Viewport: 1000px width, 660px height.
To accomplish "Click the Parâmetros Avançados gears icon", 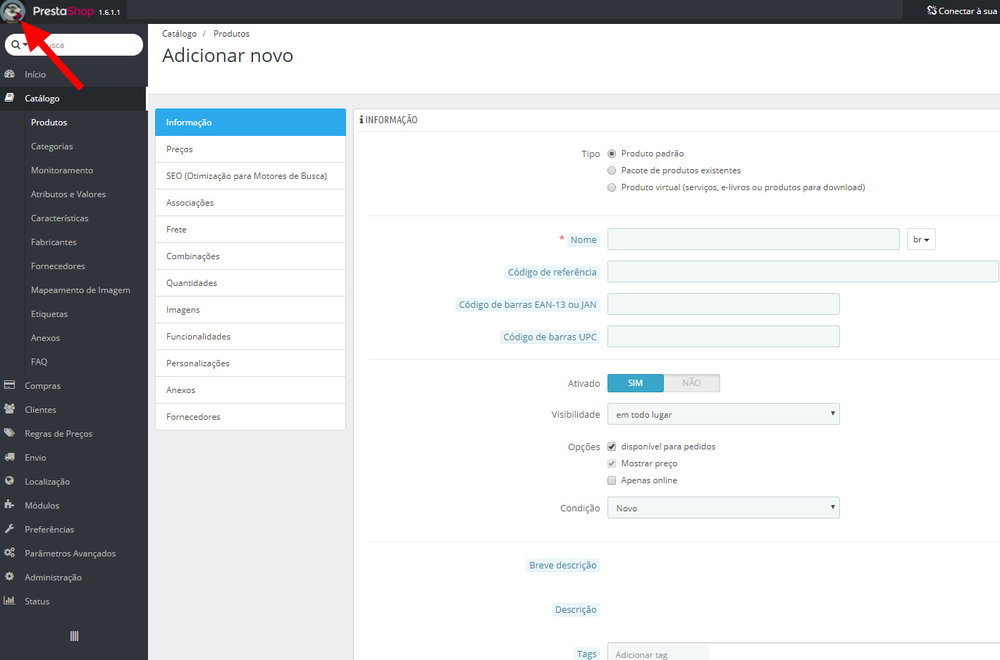I will [9, 553].
